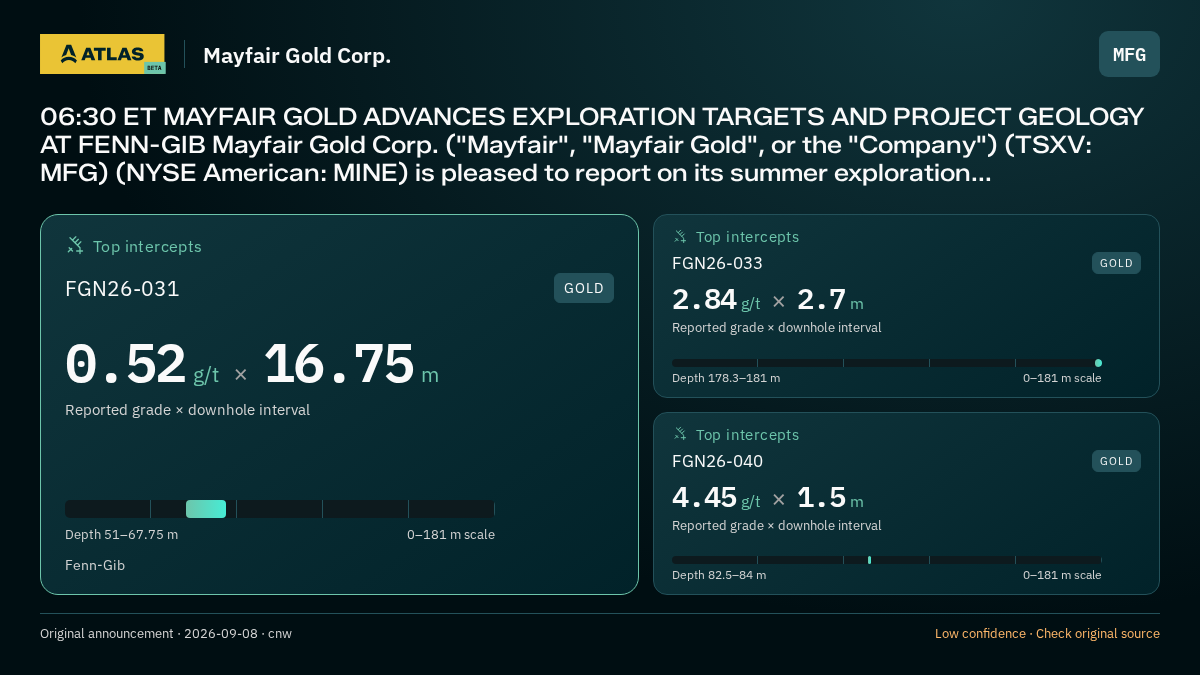The width and height of the screenshot is (1200, 675).
Task: Click the 2.7 m interval value
Action: [830, 300]
